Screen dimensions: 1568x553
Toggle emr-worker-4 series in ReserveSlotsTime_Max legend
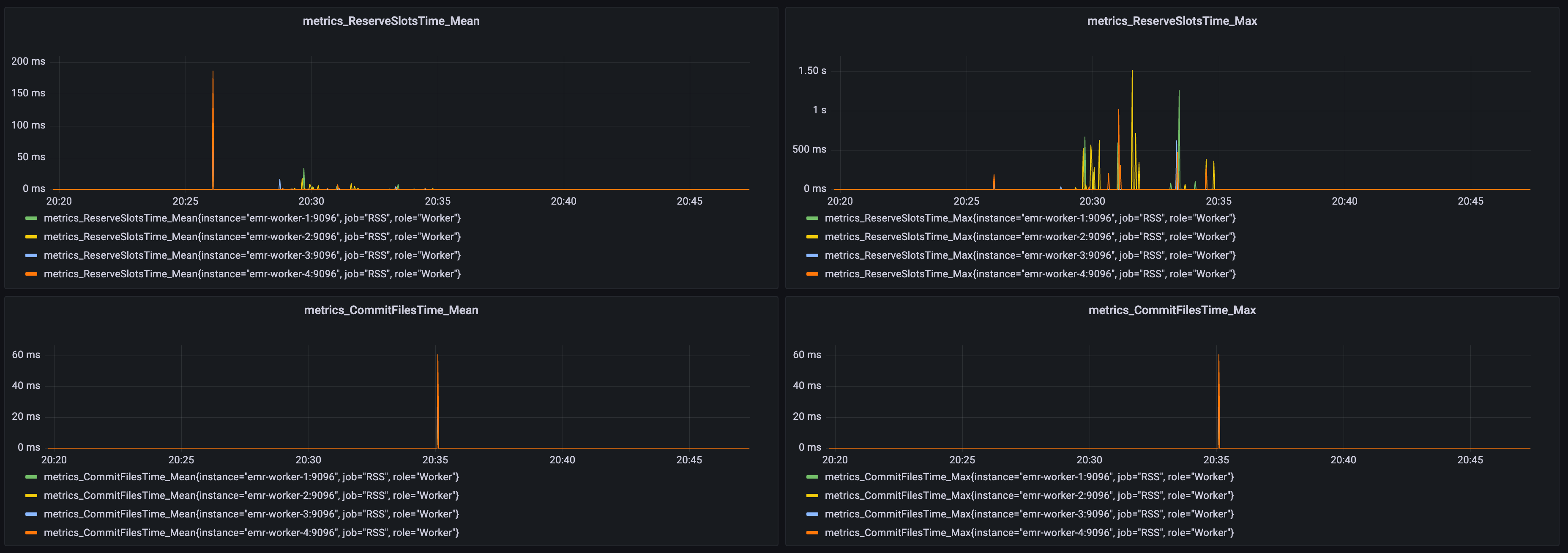click(1030, 274)
